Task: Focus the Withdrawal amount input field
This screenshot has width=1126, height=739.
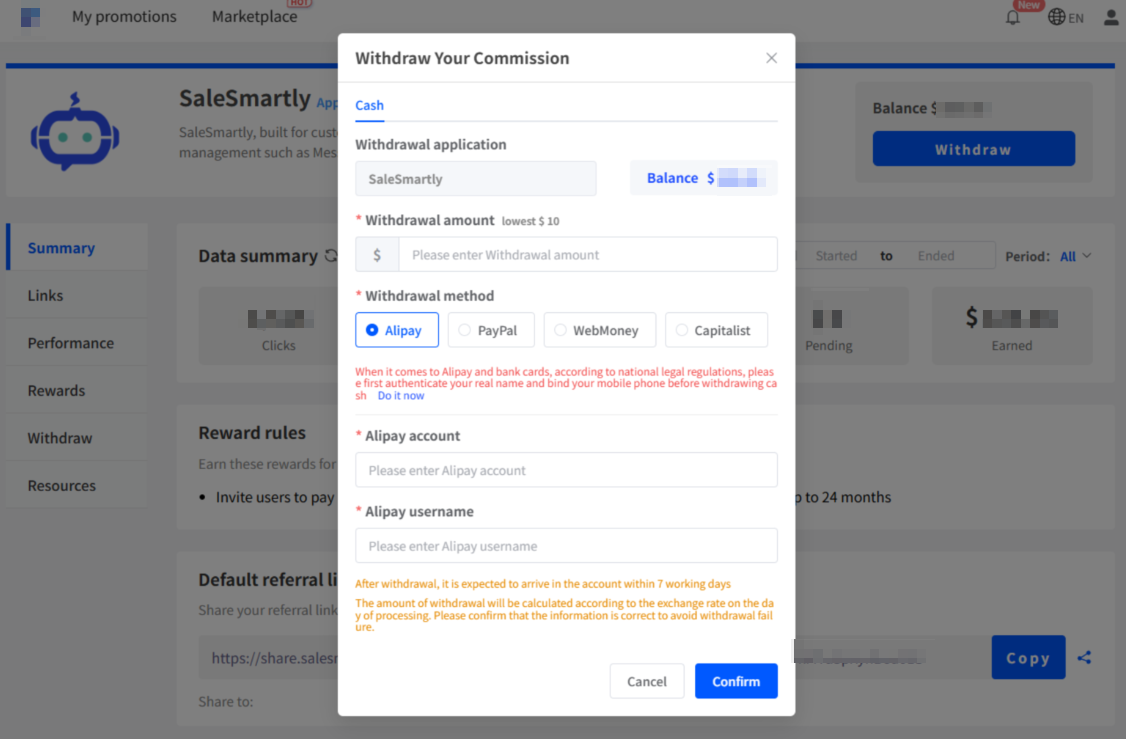Action: point(587,255)
